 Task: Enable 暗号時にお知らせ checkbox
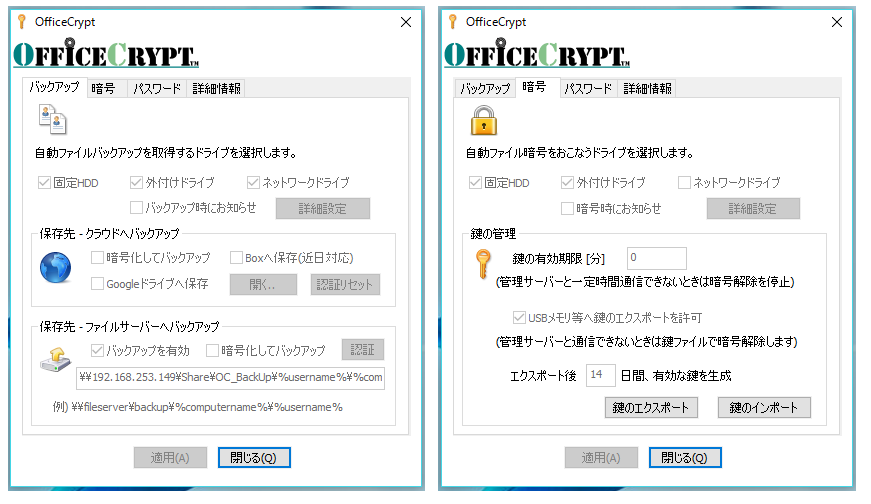(567, 208)
